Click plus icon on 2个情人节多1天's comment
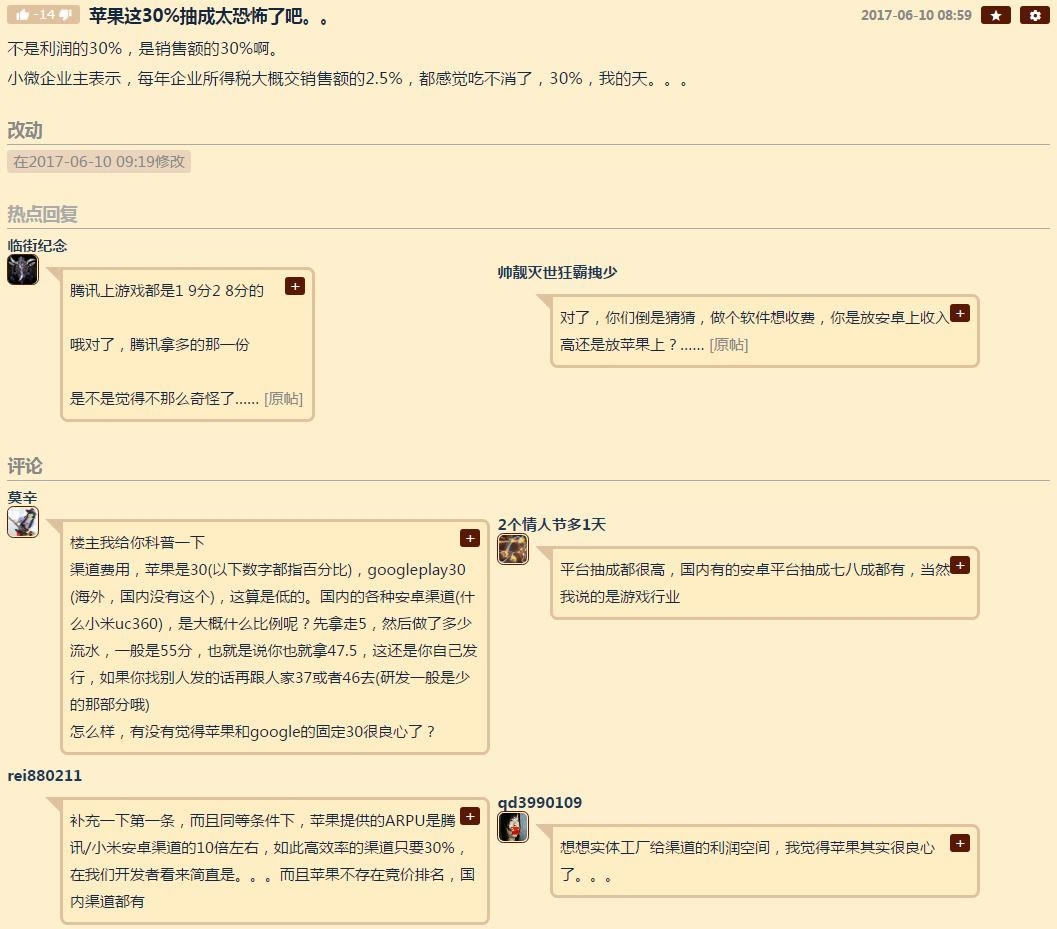 960,565
